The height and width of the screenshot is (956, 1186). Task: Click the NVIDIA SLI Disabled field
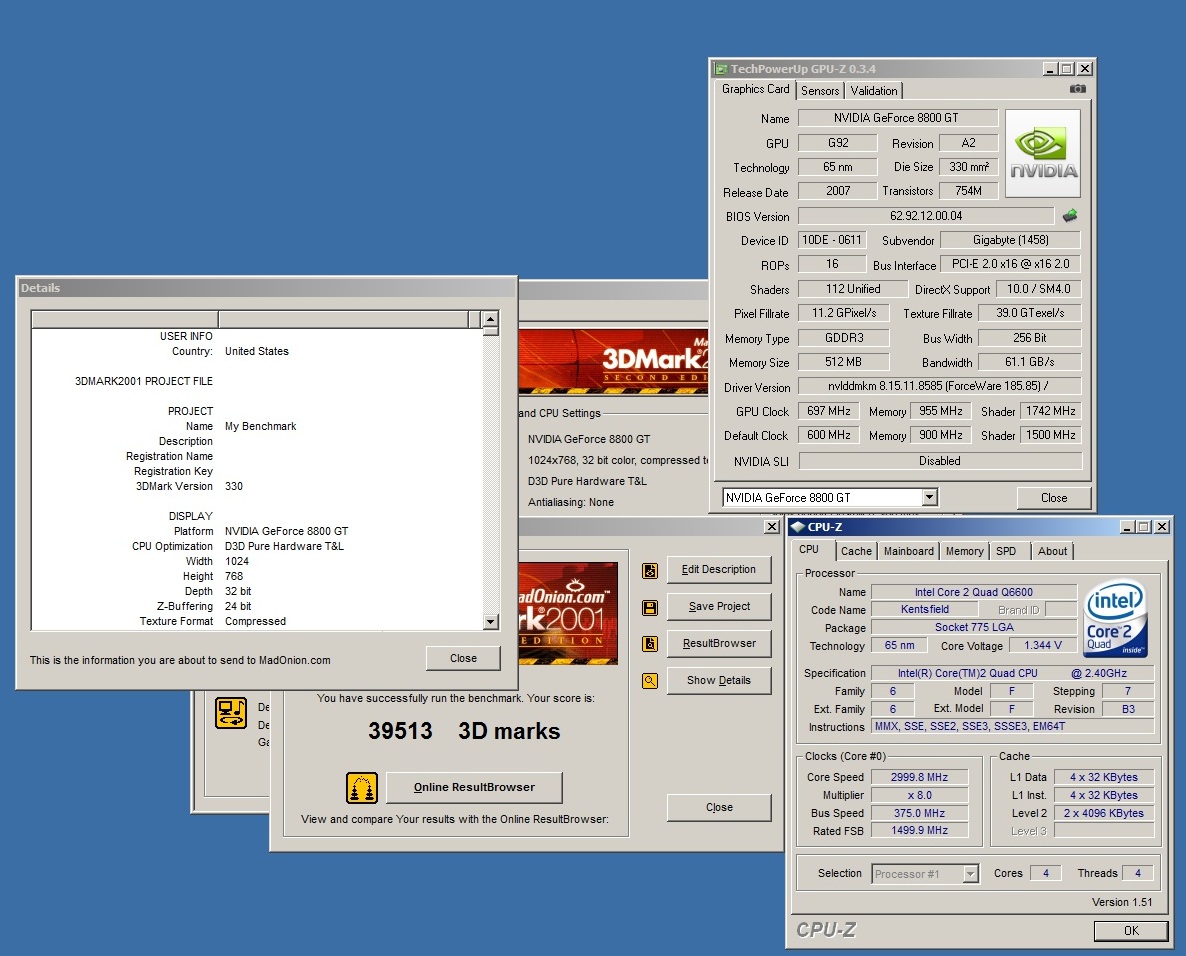940,461
